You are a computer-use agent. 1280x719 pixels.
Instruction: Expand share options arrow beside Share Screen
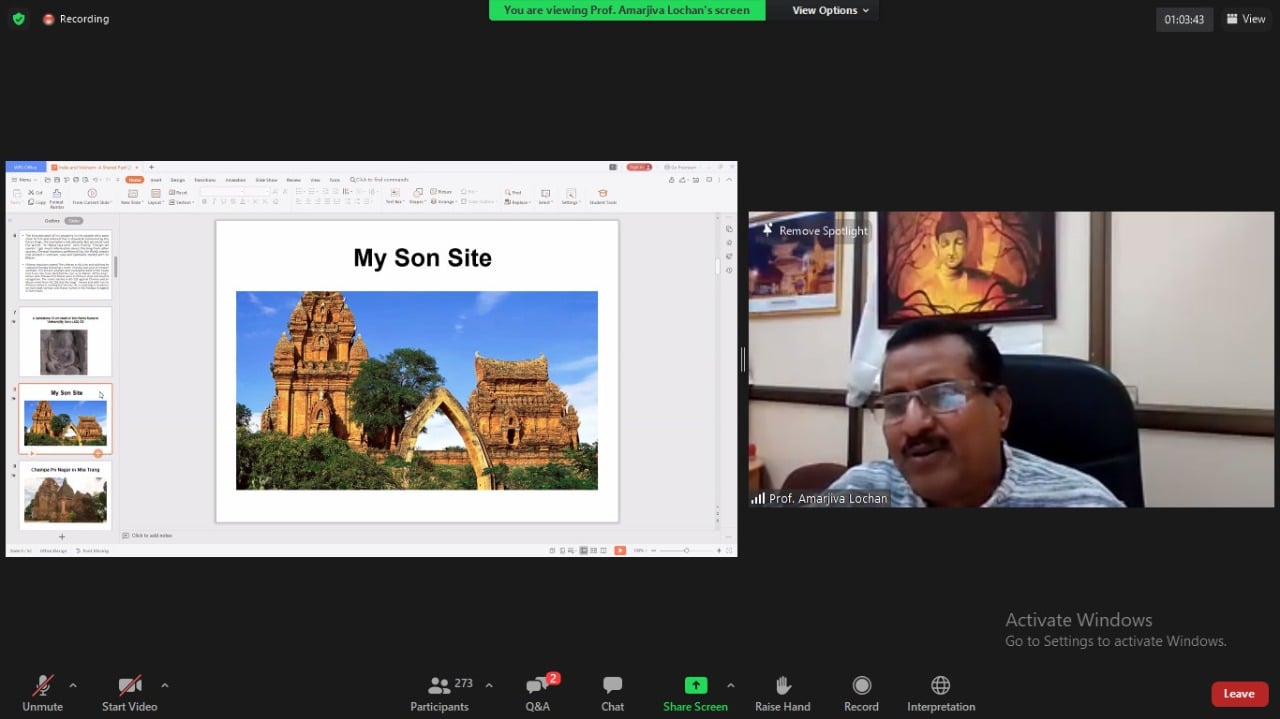[730, 686]
